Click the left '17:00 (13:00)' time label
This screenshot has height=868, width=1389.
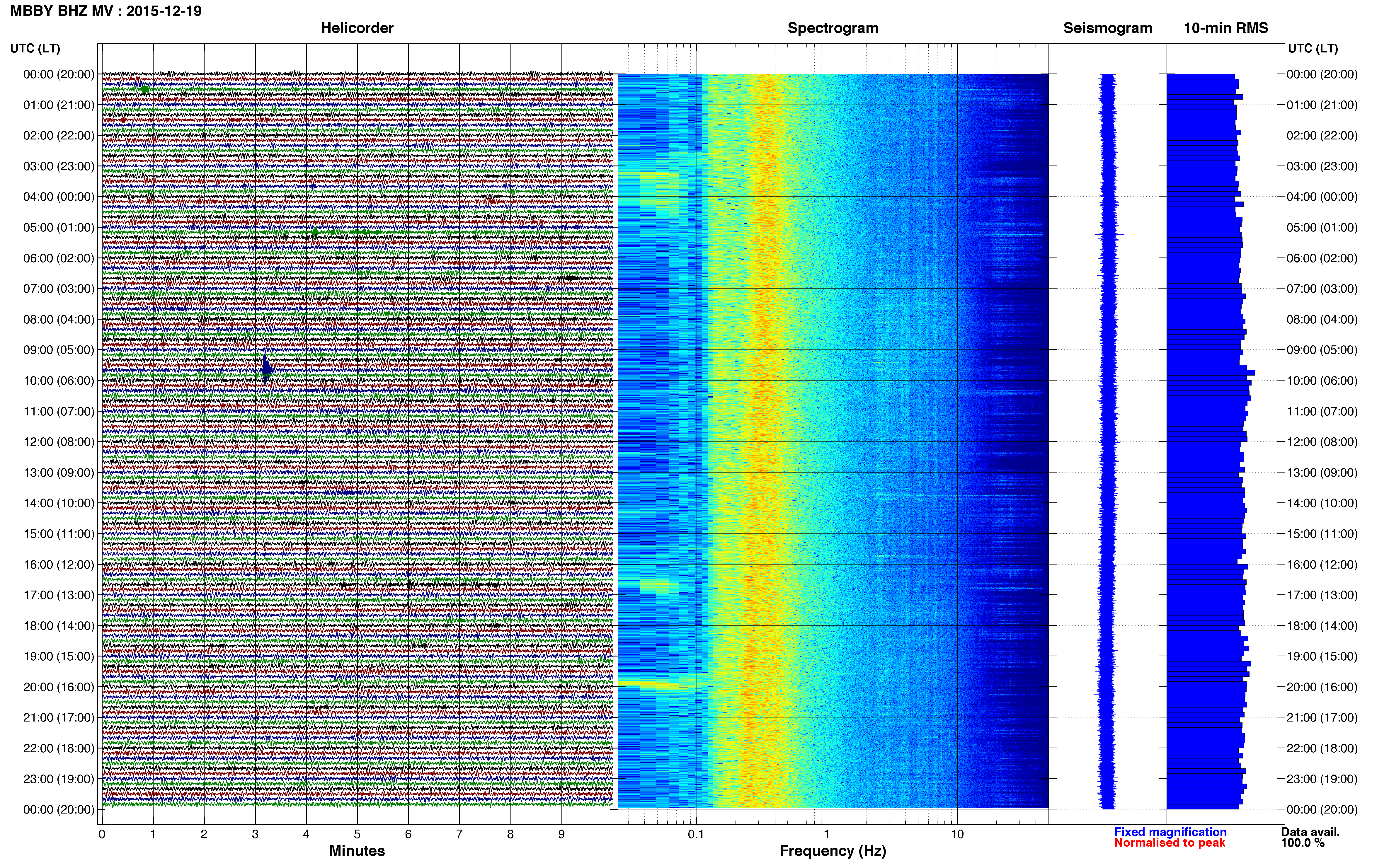tap(59, 595)
